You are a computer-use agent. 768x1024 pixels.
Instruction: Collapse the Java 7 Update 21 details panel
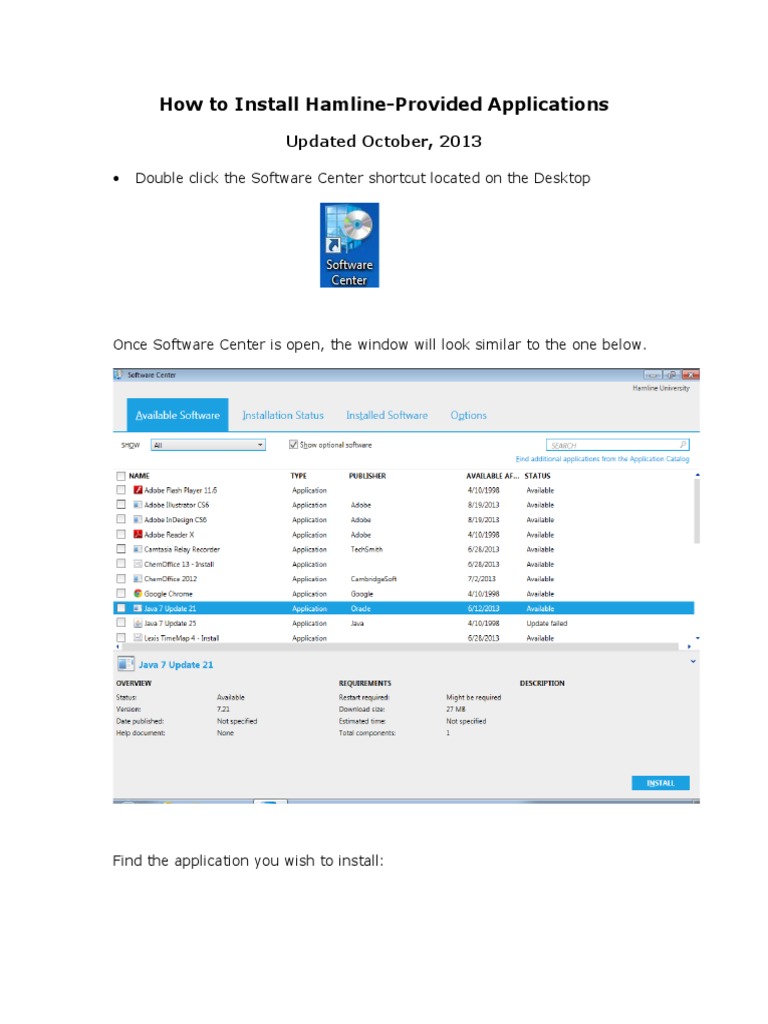pyautogui.click(x=693, y=662)
